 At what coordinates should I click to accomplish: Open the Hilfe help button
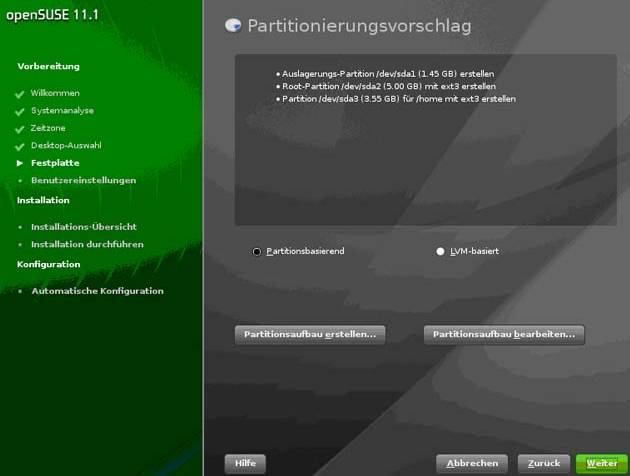point(245,464)
